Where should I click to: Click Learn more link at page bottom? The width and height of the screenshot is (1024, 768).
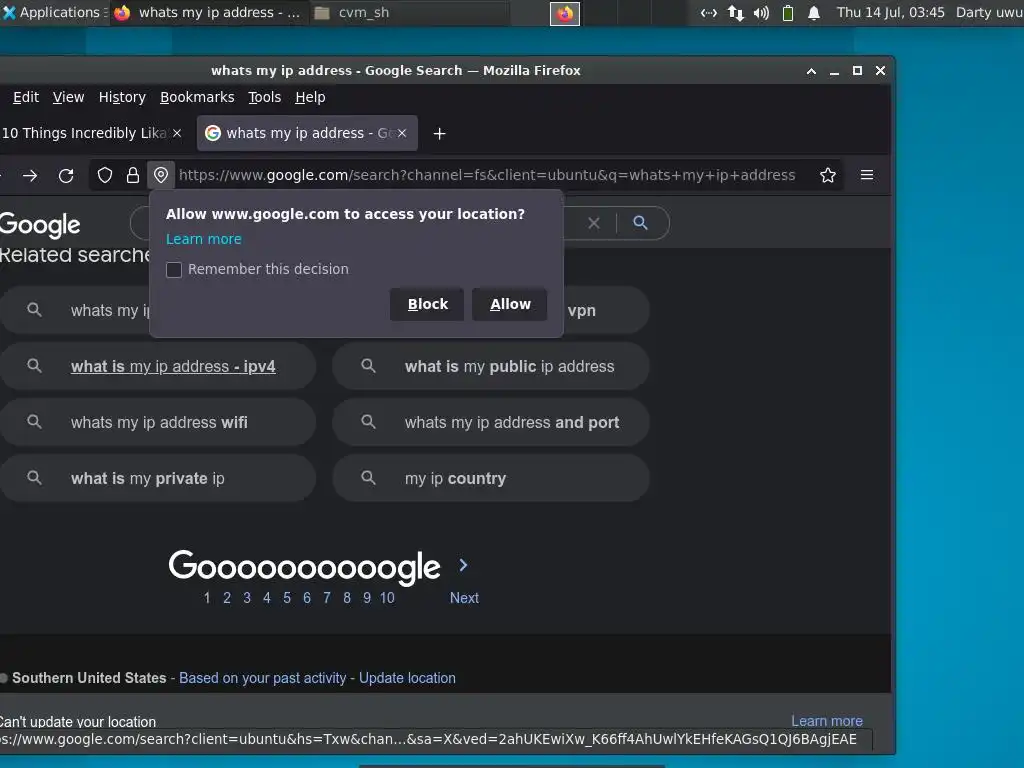827,721
